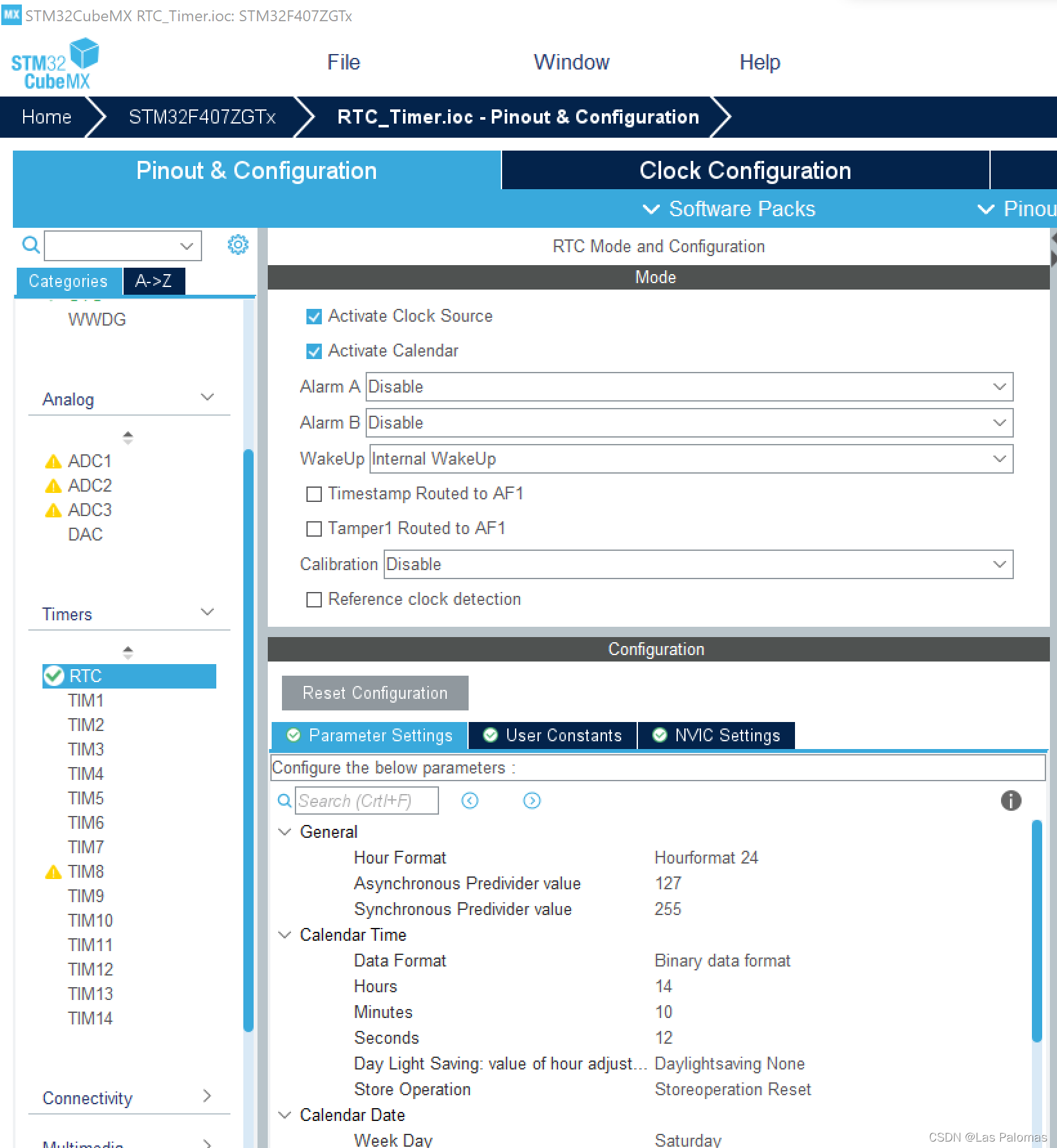Enable Timestamp Routed to AF1
This screenshot has height=1148, width=1057.
[x=314, y=494]
